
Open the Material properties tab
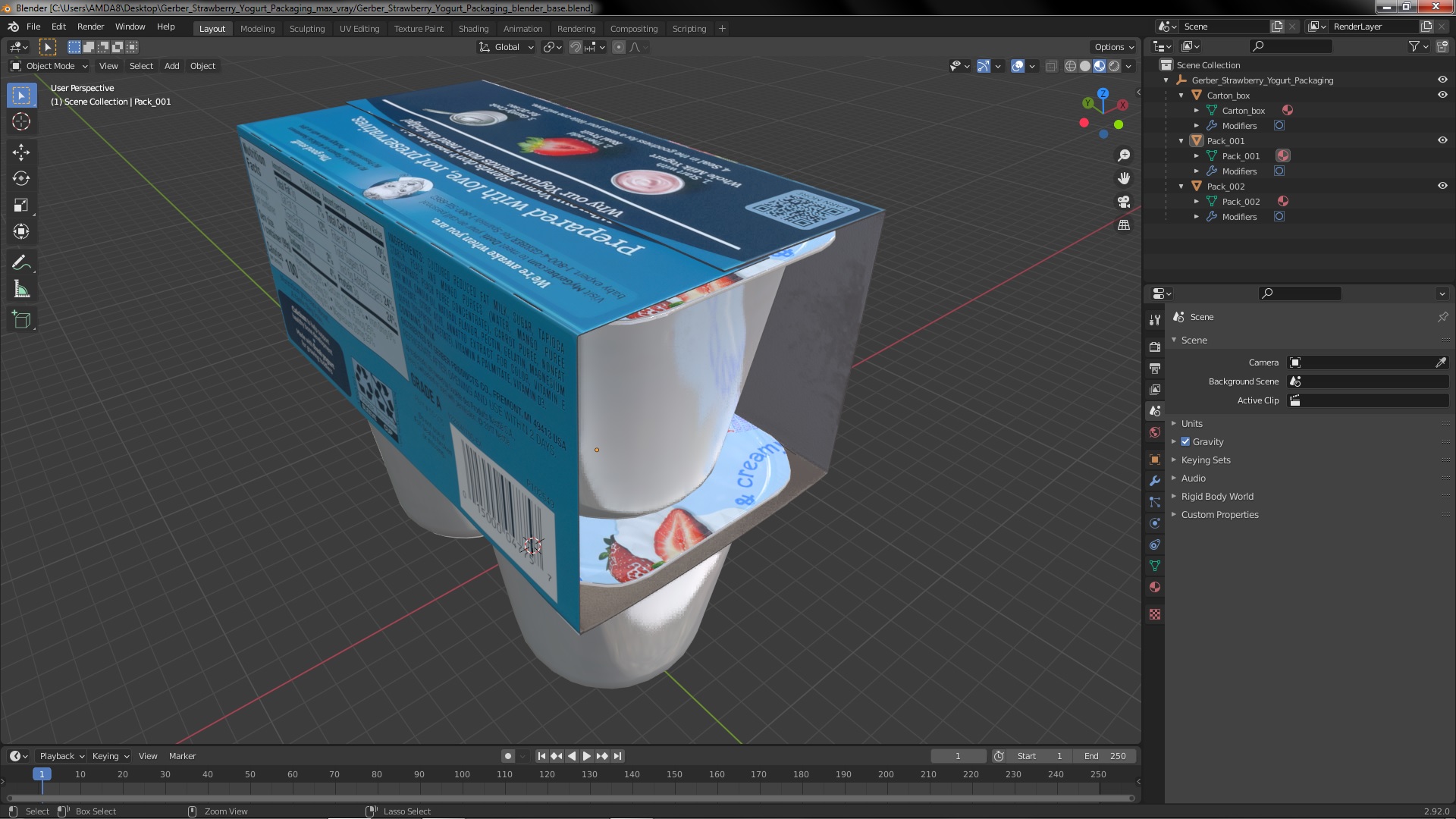[x=1155, y=587]
